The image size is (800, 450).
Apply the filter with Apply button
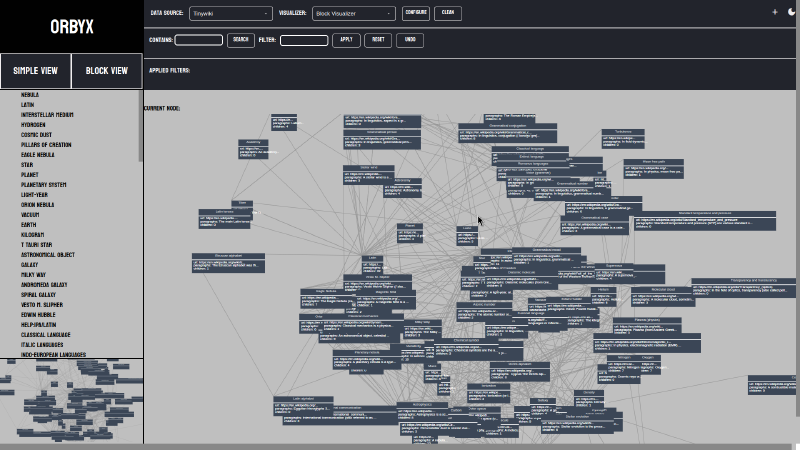pyautogui.click(x=346, y=40)
